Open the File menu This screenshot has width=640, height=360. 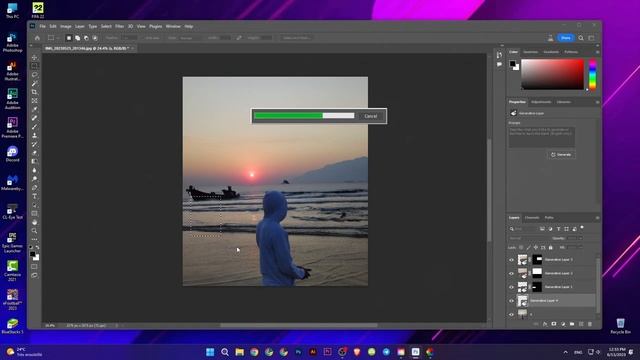point(42,26)
